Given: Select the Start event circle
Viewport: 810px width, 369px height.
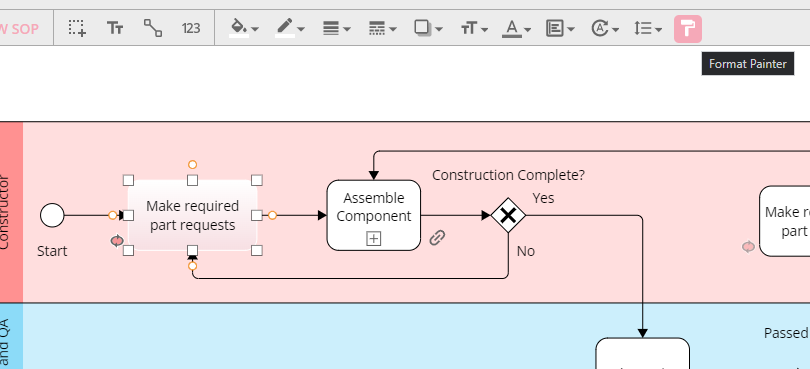Looking at the screenshot, I should point(52,215).
